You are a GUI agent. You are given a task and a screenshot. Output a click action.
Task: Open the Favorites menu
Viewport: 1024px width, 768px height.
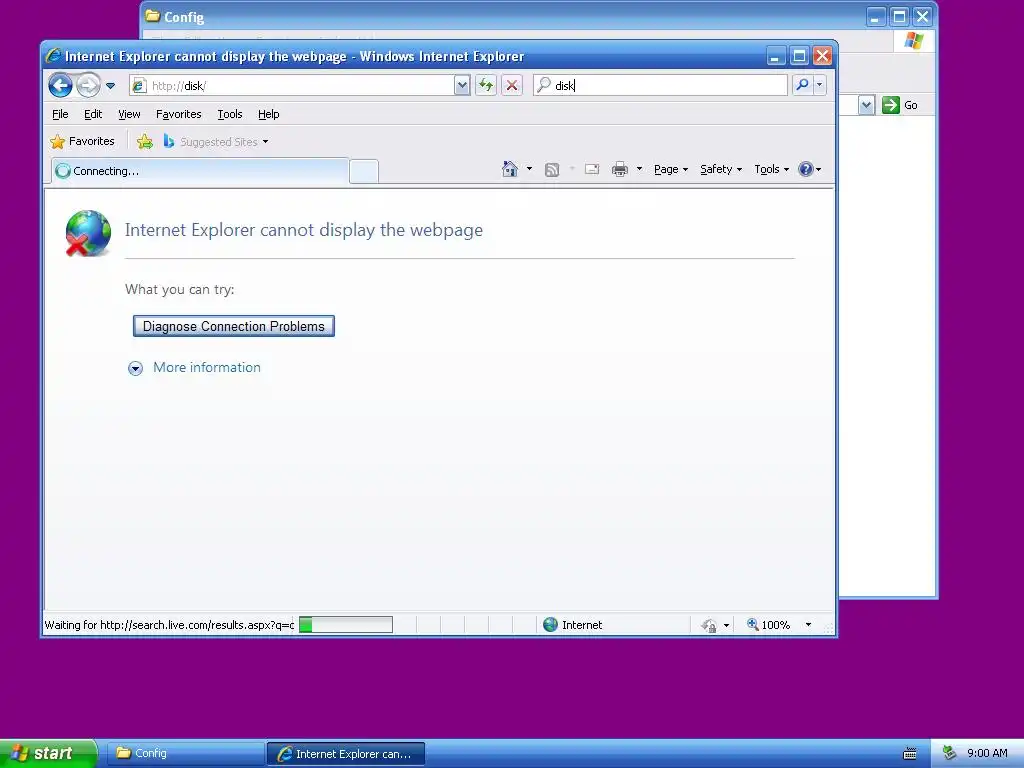coord(178,114)
